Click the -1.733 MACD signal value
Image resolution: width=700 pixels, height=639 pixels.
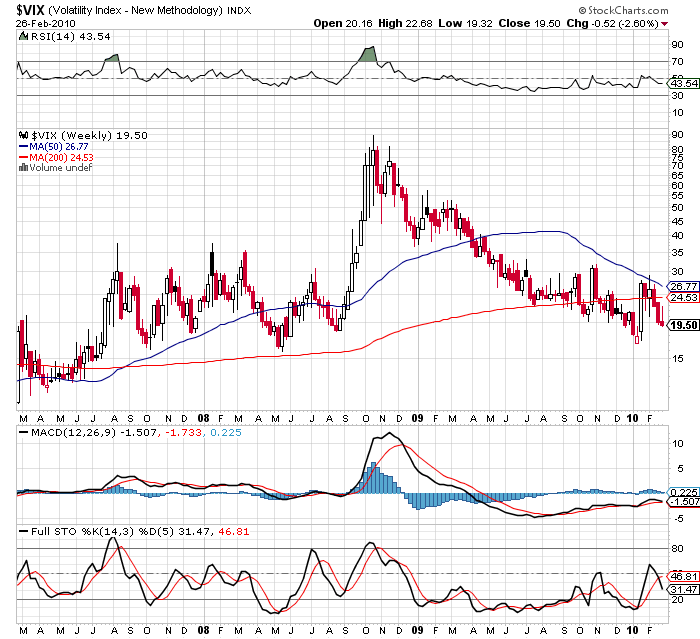(183, 432)
